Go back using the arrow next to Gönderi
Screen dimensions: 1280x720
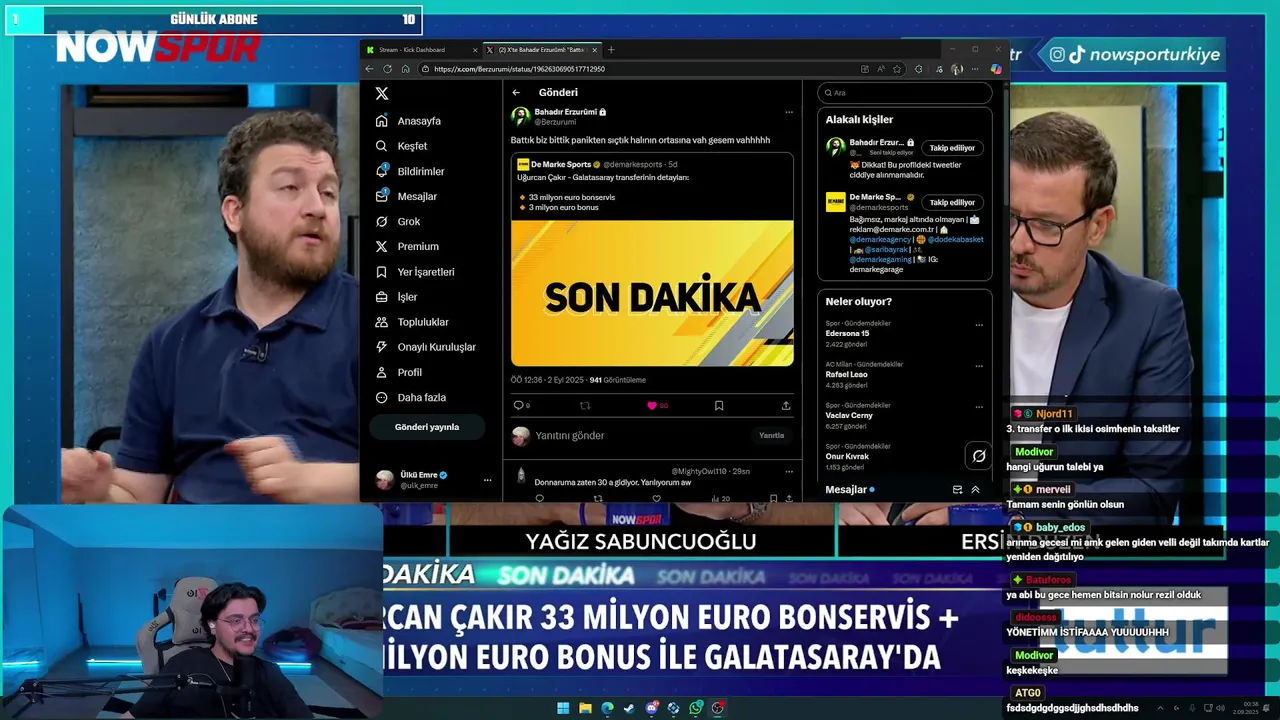pyautogui.click(x=516, y=92)
